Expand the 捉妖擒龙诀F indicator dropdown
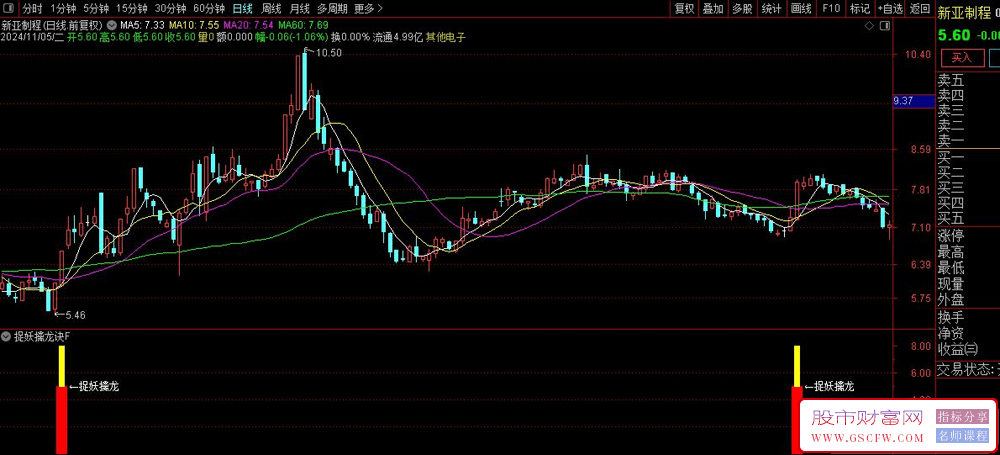 (6, 336)
